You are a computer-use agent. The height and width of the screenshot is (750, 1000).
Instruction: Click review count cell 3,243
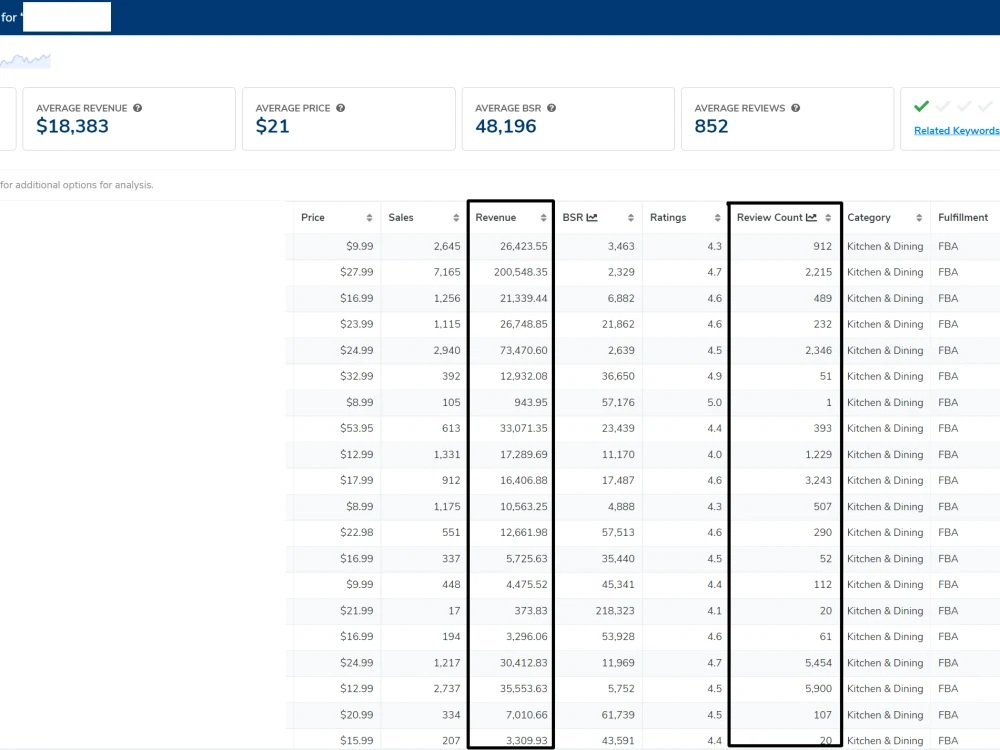tap(818, 480)
